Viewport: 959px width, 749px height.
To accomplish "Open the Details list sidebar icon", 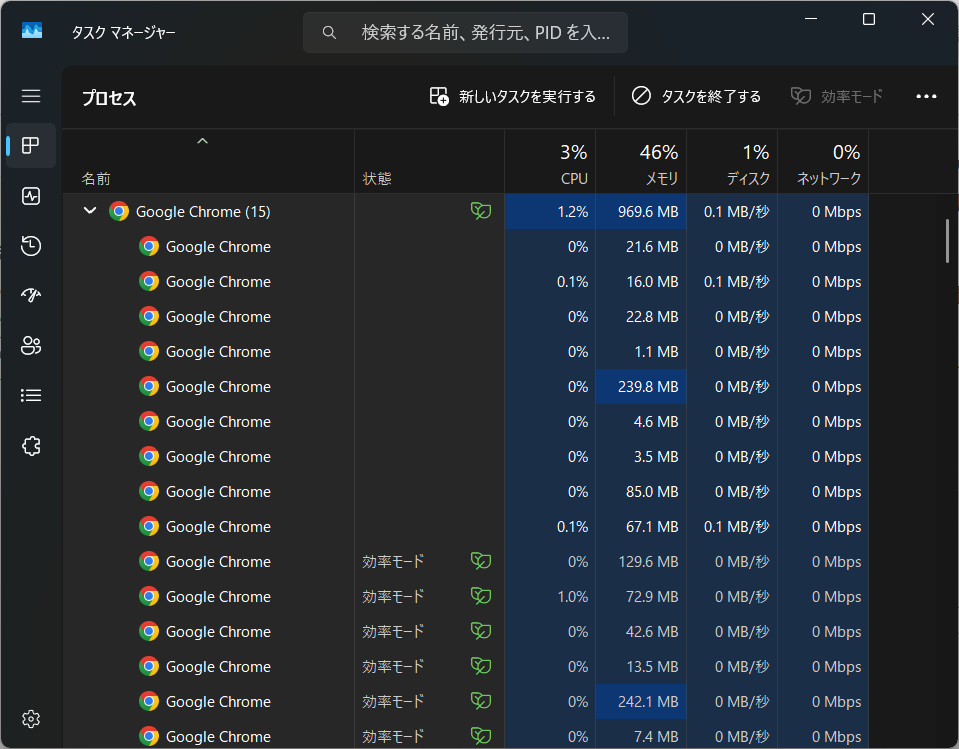I will (x=31, y=396).
